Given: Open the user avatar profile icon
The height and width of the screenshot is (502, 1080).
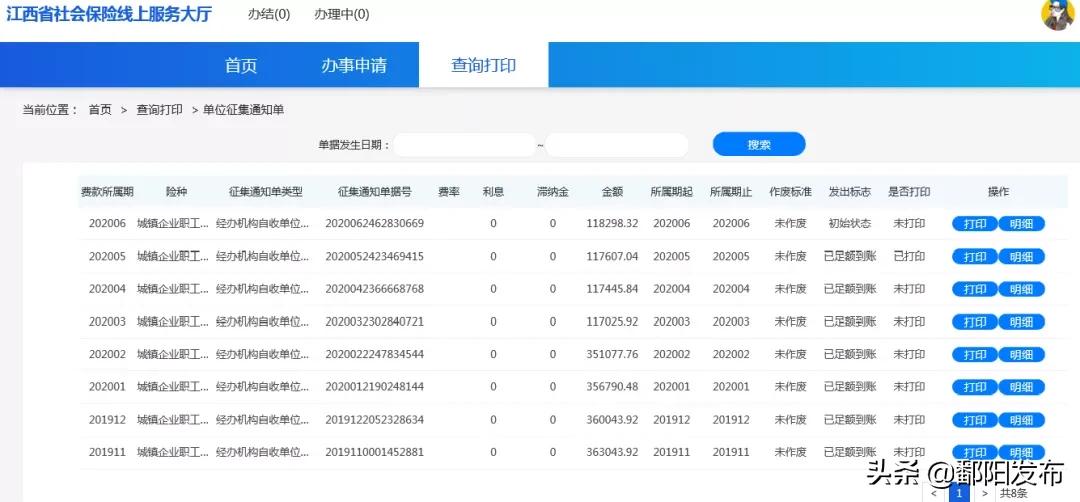Looking at the screenshot, I should coord(1058,14).
